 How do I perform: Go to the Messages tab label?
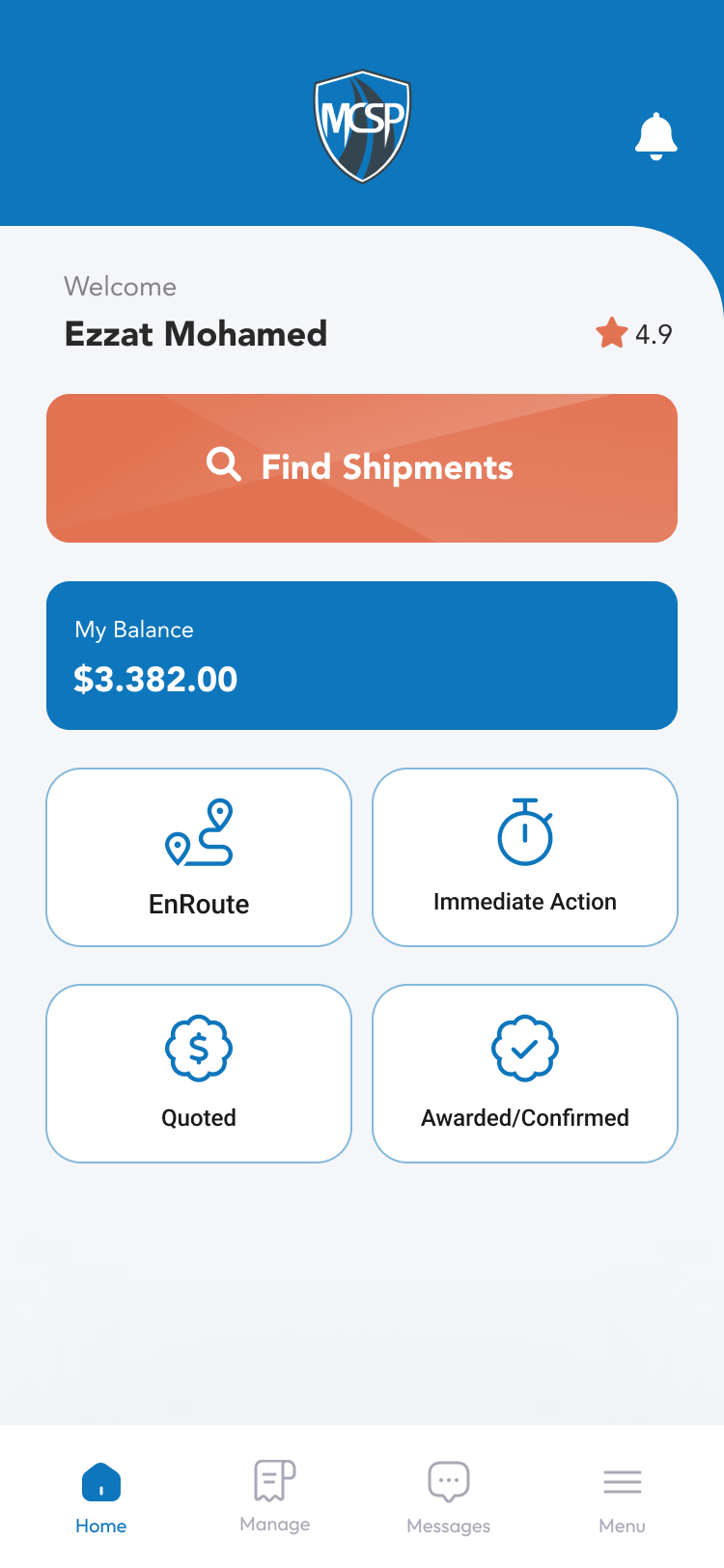(449, 1526)
